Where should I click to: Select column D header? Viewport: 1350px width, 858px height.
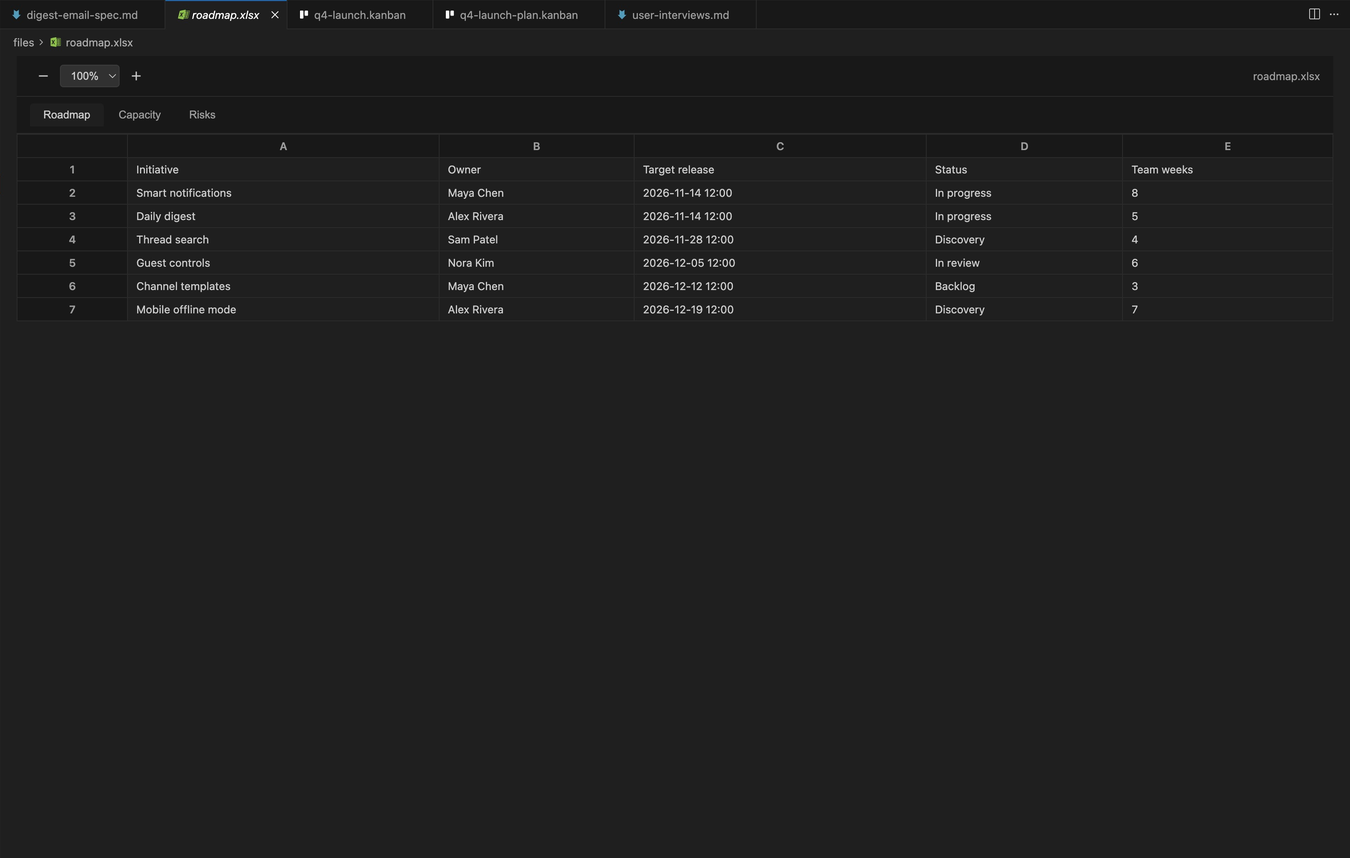[1024, 146]
